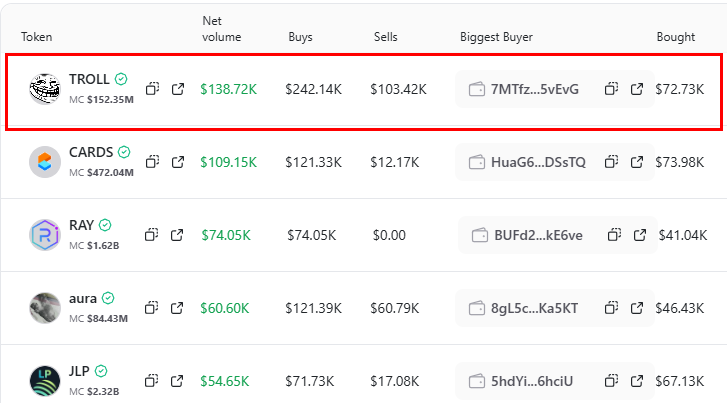Open TROLL token in external link
The height and width of the screenshot is (403, 727).
[178, 89]
